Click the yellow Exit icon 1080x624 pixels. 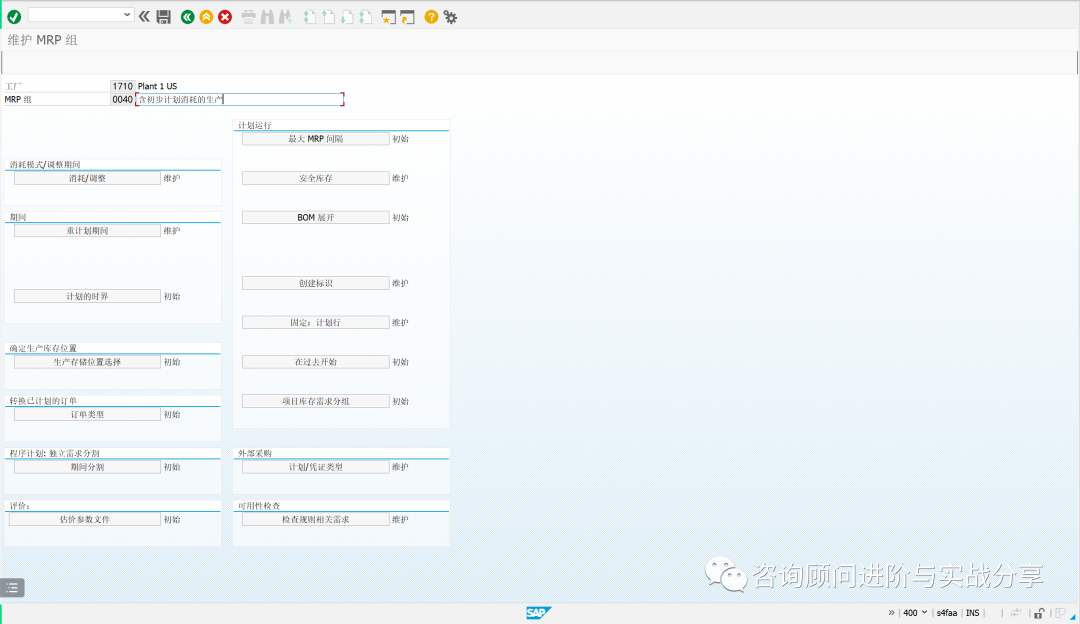click(x=204, y=16)
